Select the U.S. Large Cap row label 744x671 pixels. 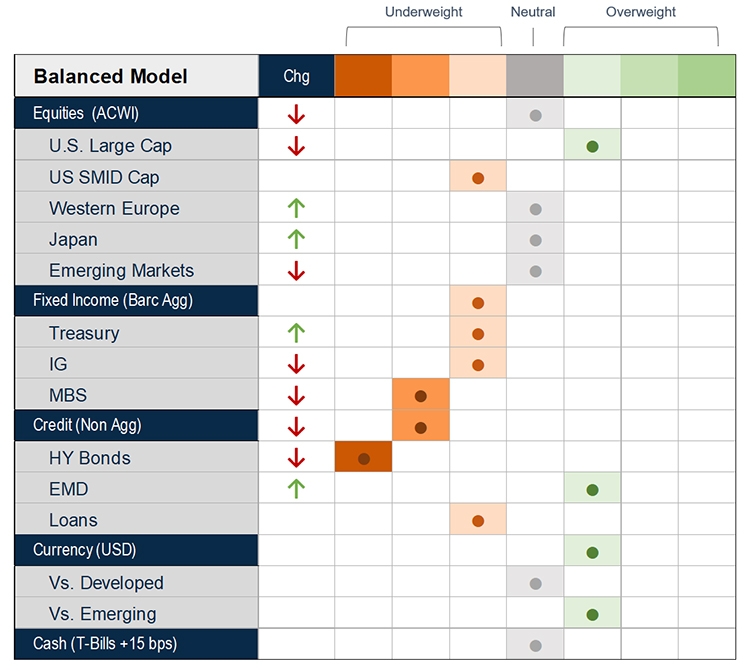coord(110,146)
